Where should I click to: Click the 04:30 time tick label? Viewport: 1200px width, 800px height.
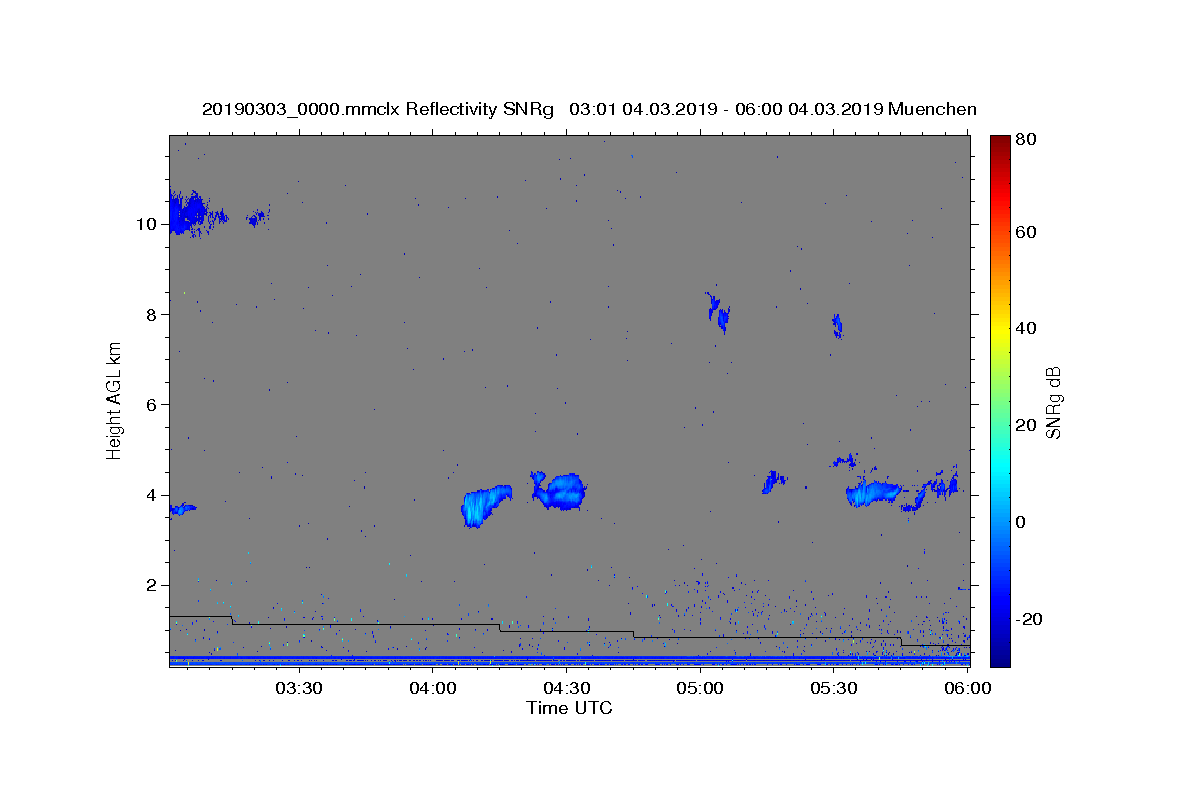566,688
